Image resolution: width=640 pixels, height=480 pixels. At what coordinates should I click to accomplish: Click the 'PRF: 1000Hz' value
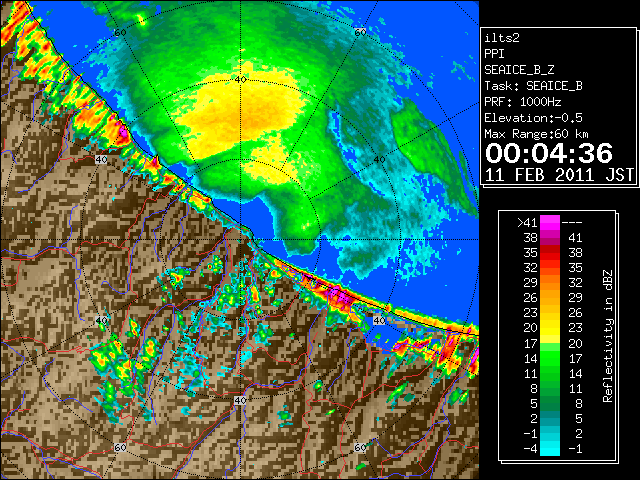click(523, 102)
